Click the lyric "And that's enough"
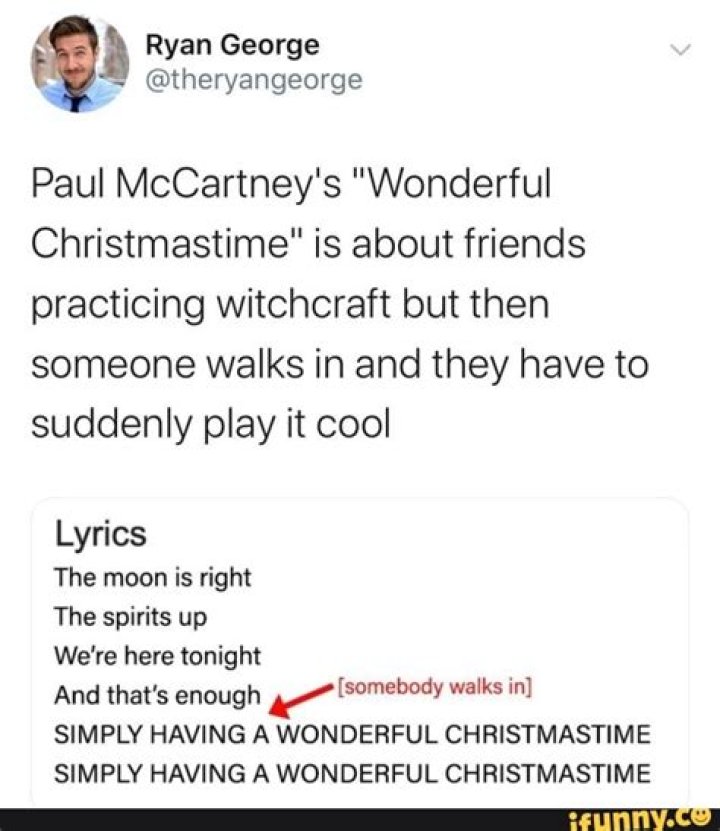 [157, 695]
